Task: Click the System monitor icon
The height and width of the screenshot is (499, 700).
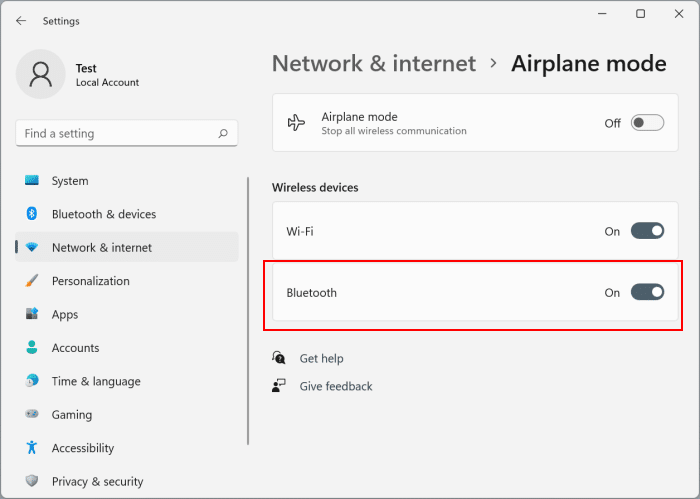Action: [32, 180]
